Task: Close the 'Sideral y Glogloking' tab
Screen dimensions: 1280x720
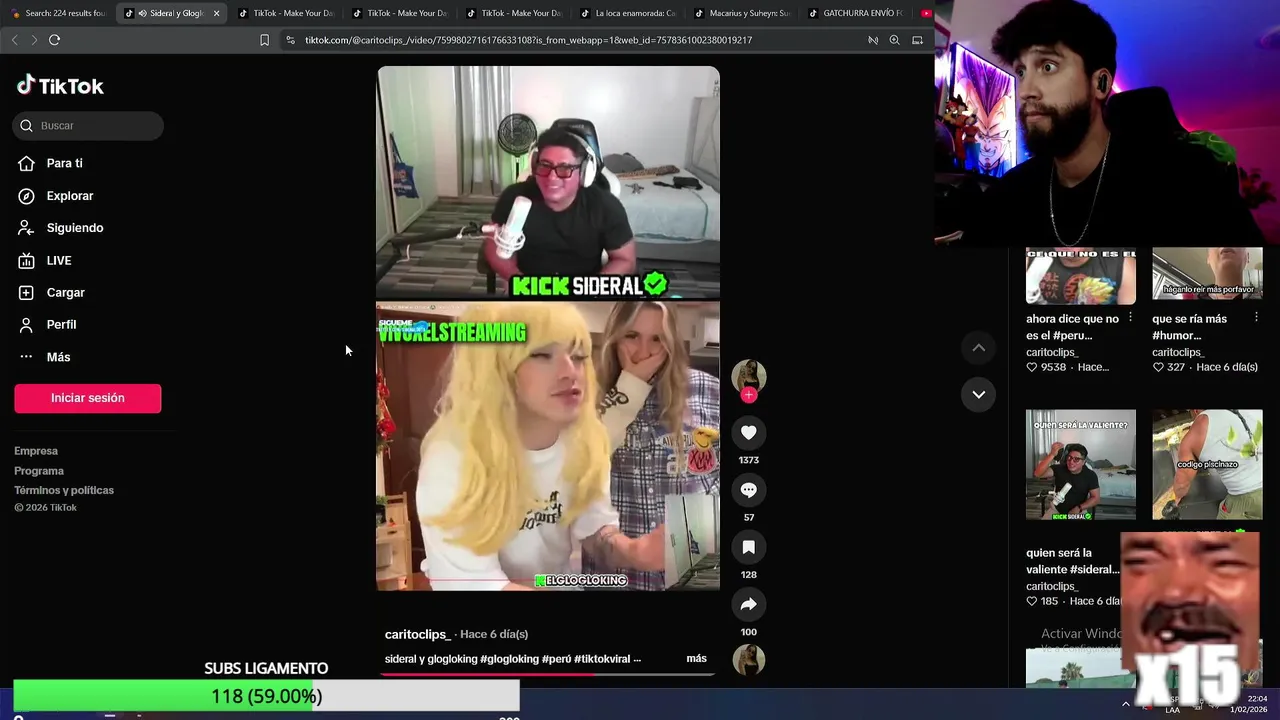Action: [216, 13]
